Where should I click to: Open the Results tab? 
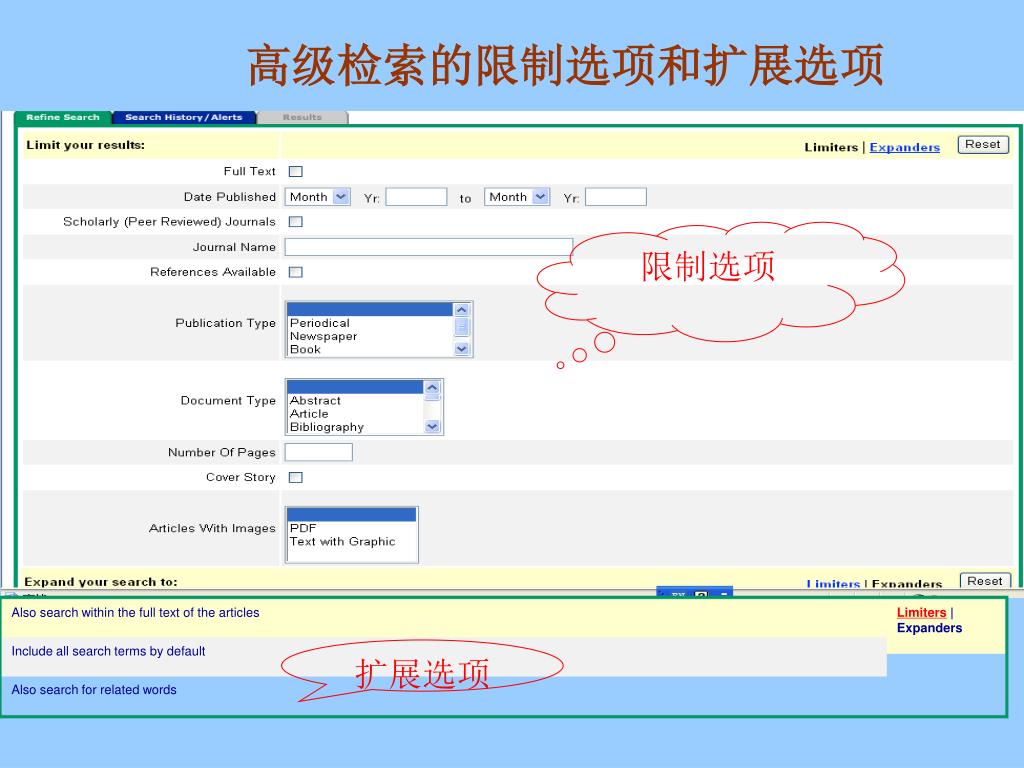(x=302, y=118)
